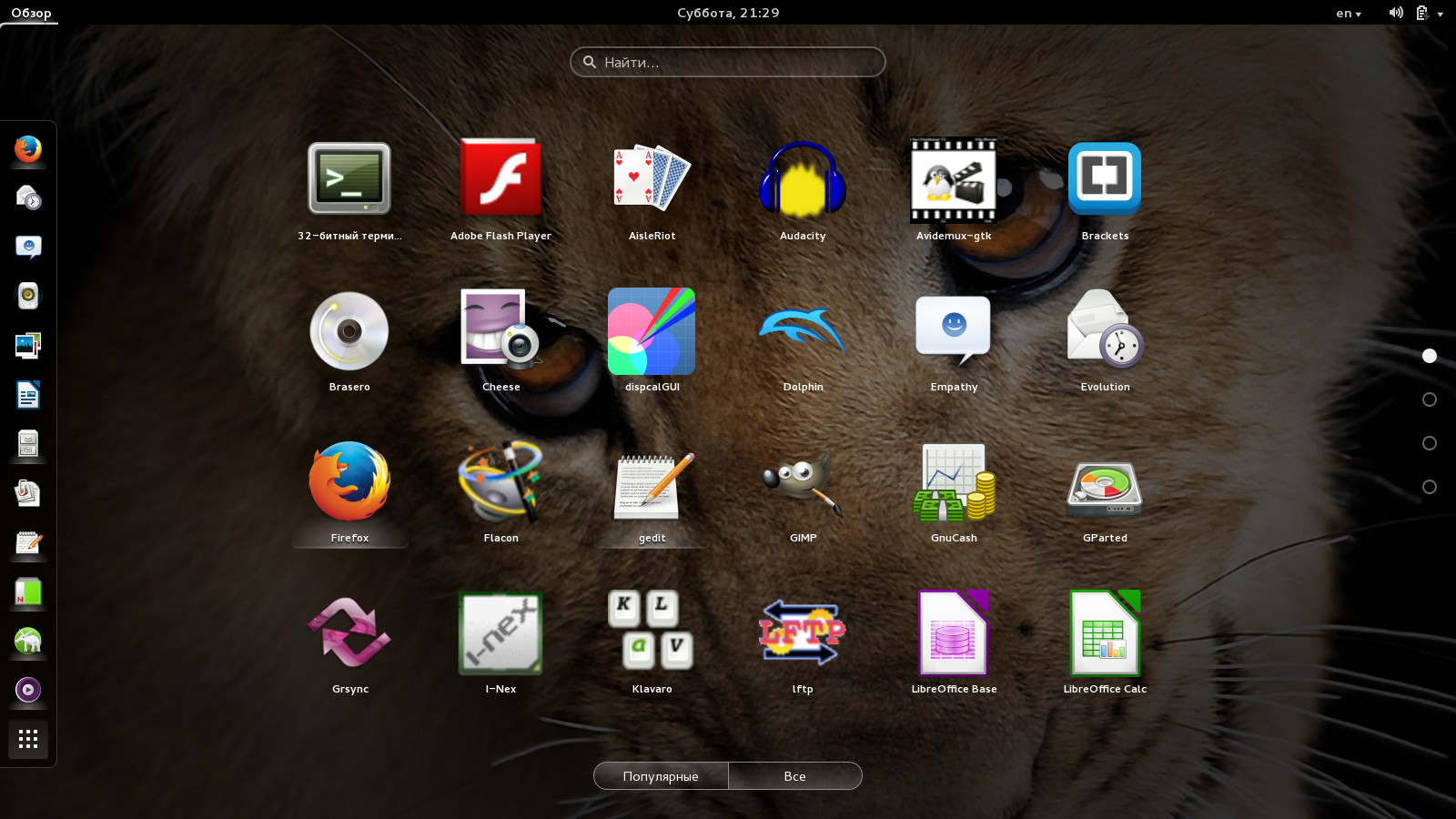Click the volume speaker icon

coord(1395,13)
